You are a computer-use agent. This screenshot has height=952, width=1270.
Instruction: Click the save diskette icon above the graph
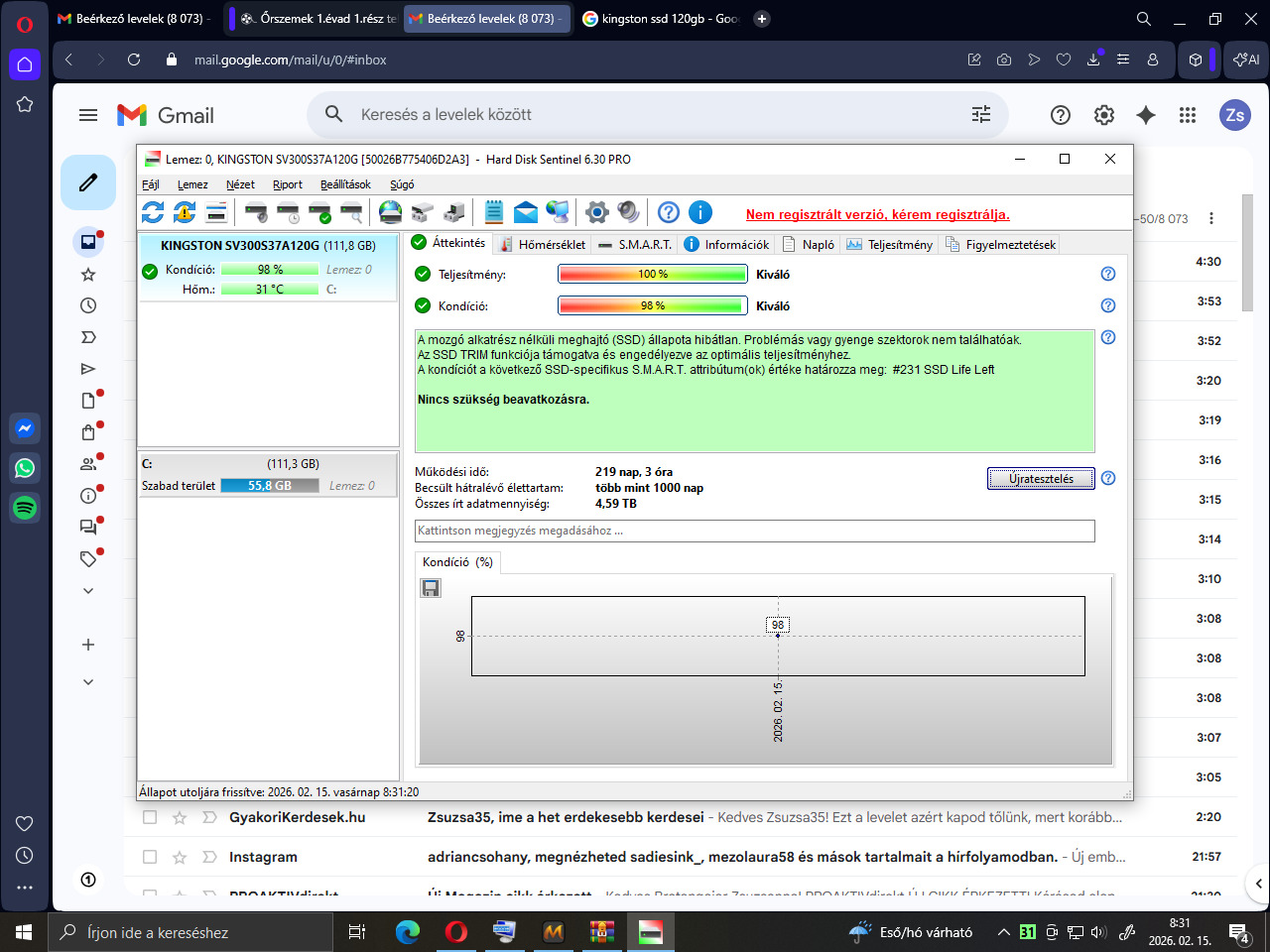[431, 588]
